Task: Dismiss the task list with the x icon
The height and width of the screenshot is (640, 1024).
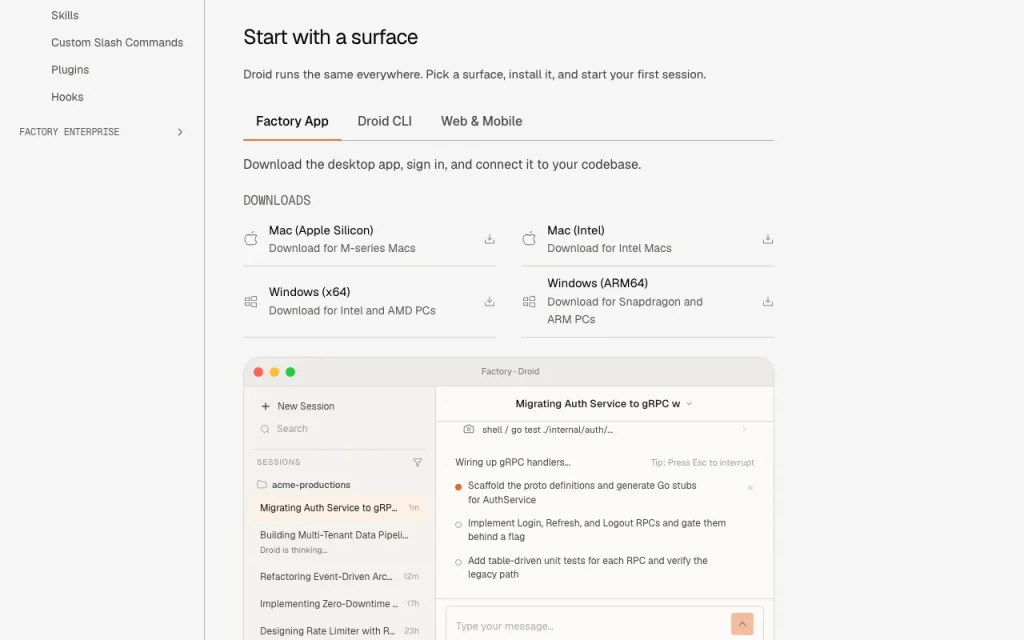Action: click(x=750, y=488)
